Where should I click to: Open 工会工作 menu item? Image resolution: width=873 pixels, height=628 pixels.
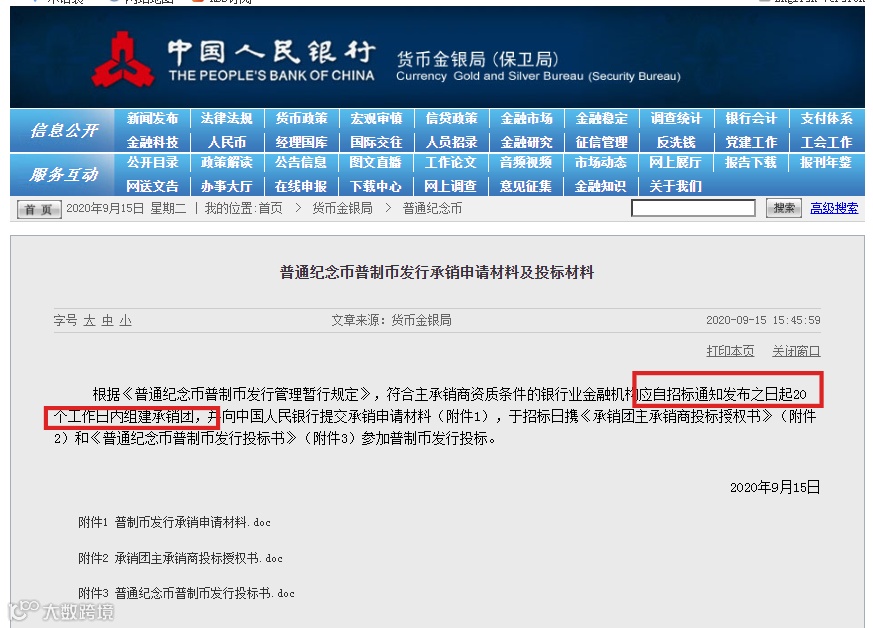point(826,143)
